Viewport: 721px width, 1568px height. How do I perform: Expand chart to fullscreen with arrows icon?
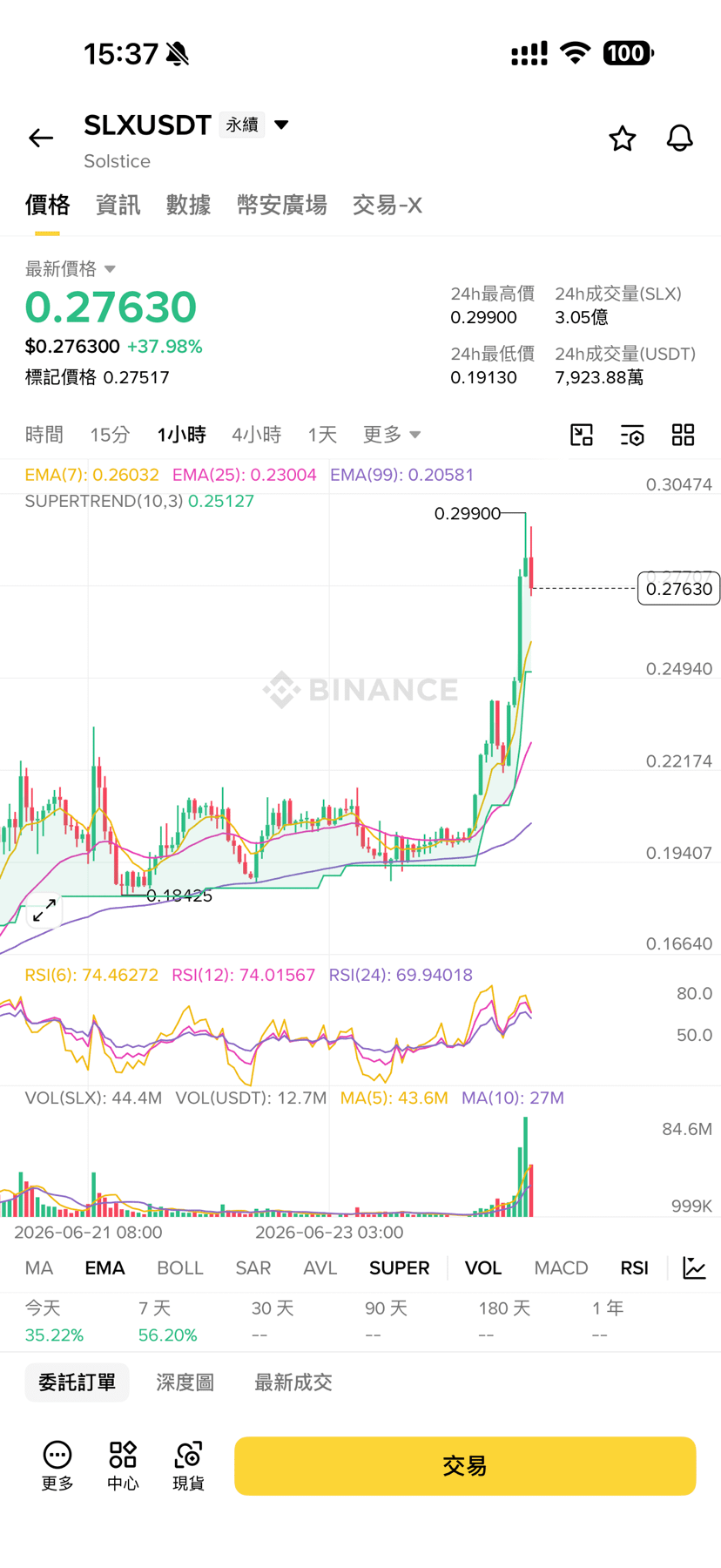(44, 910)
